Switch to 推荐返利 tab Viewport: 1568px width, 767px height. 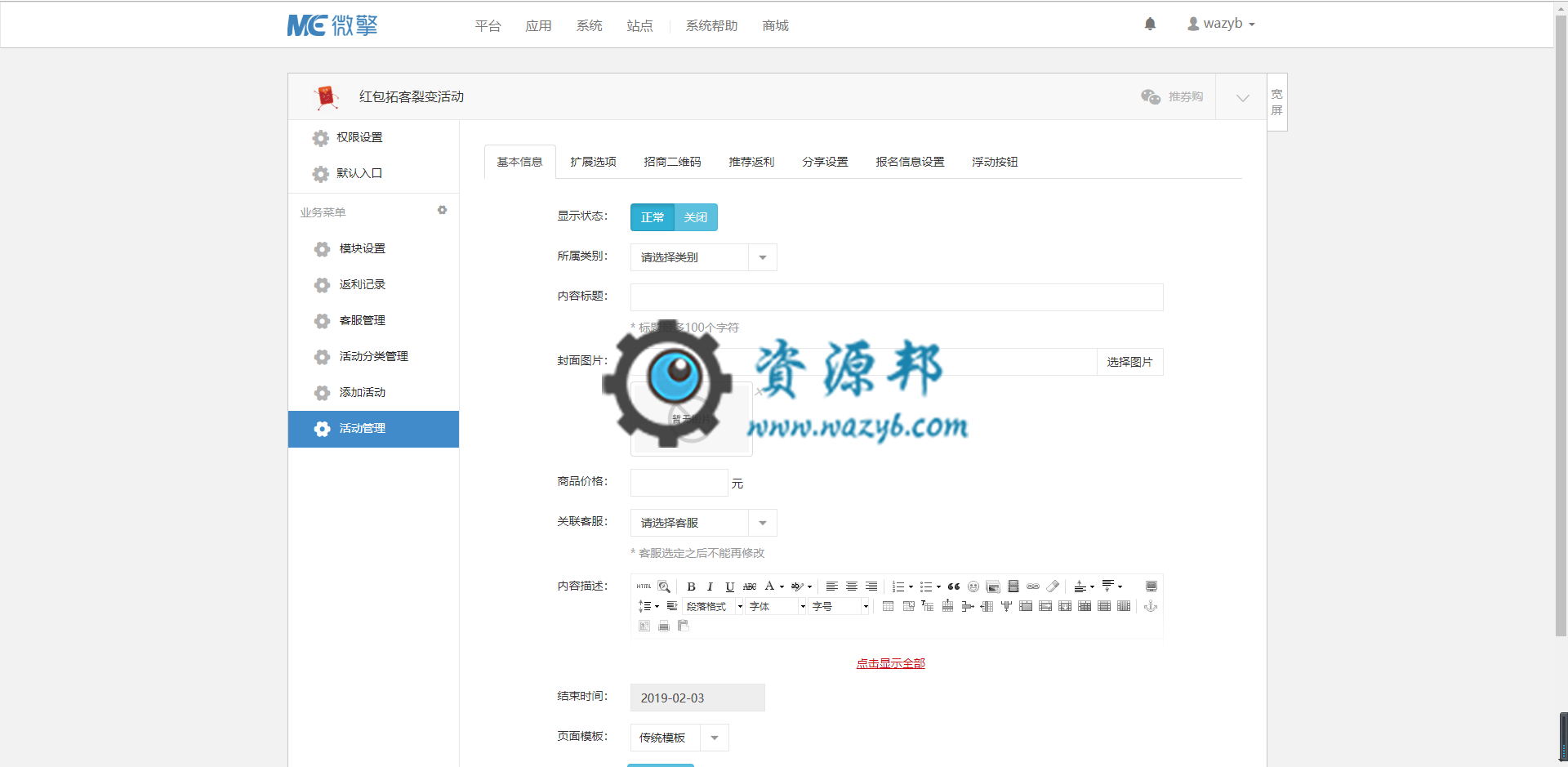coord(751,162)
